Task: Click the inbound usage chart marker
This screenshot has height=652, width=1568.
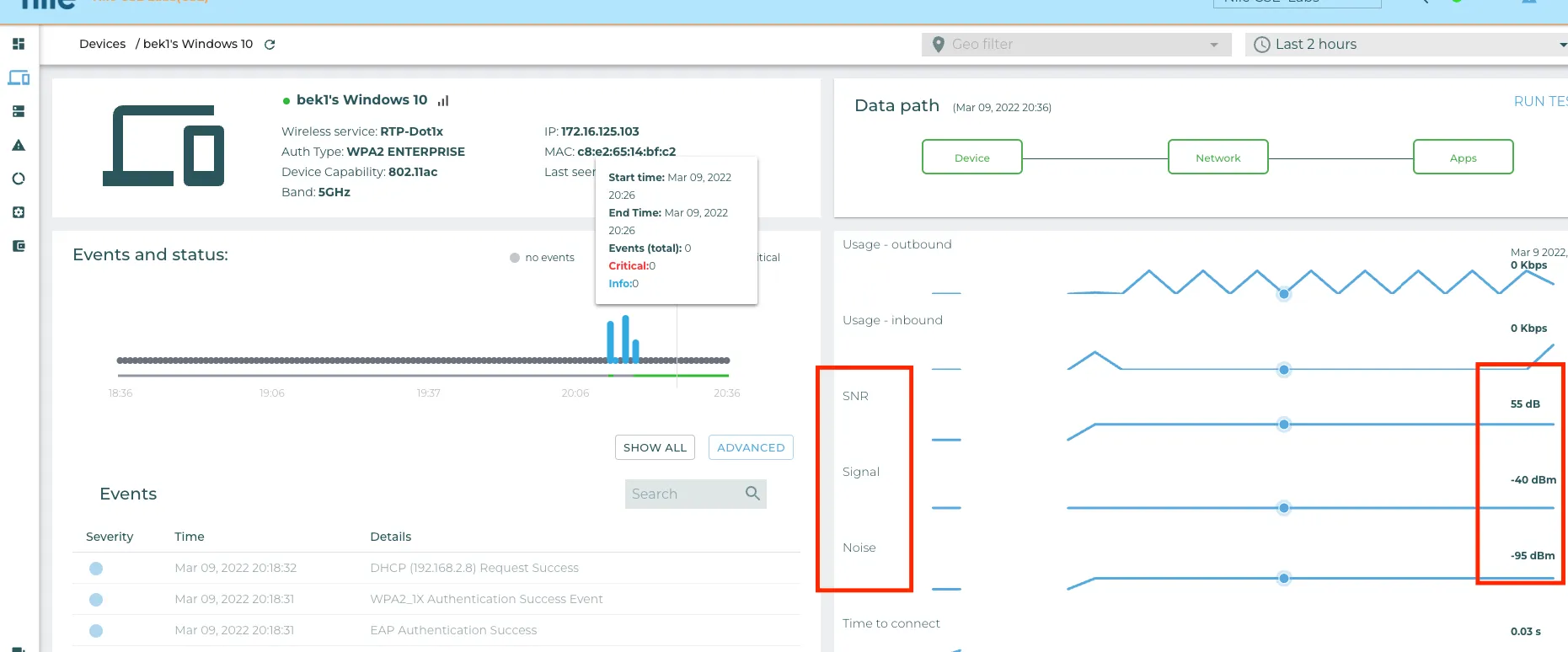Action: tap(1284, 370)
